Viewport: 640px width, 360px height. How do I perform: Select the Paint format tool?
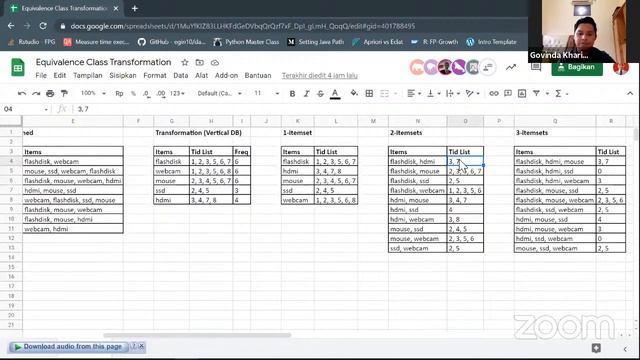64,93
